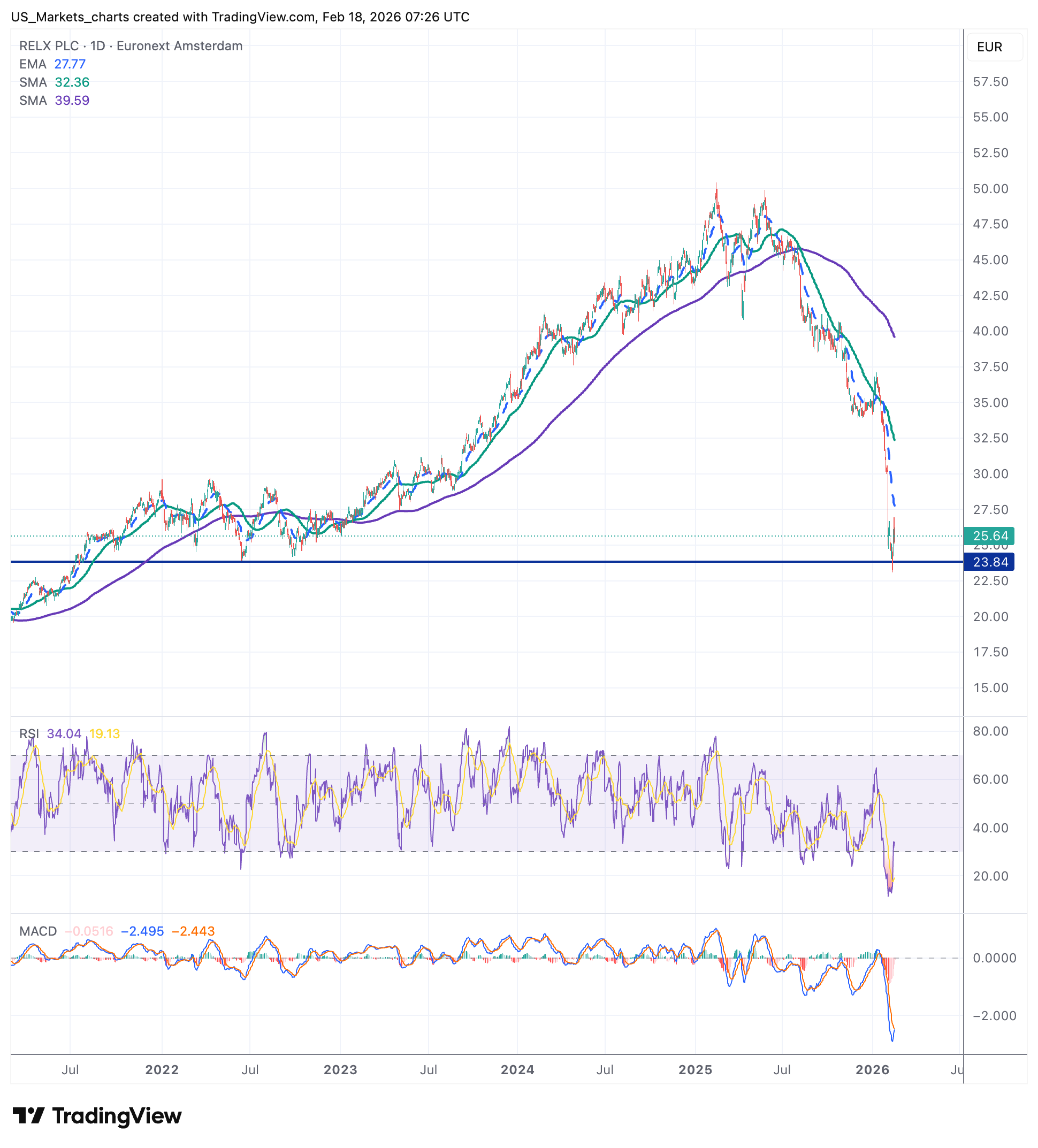Click the RSI value 34.04
Screen dimensions: 1038x1148
(64, 734)
